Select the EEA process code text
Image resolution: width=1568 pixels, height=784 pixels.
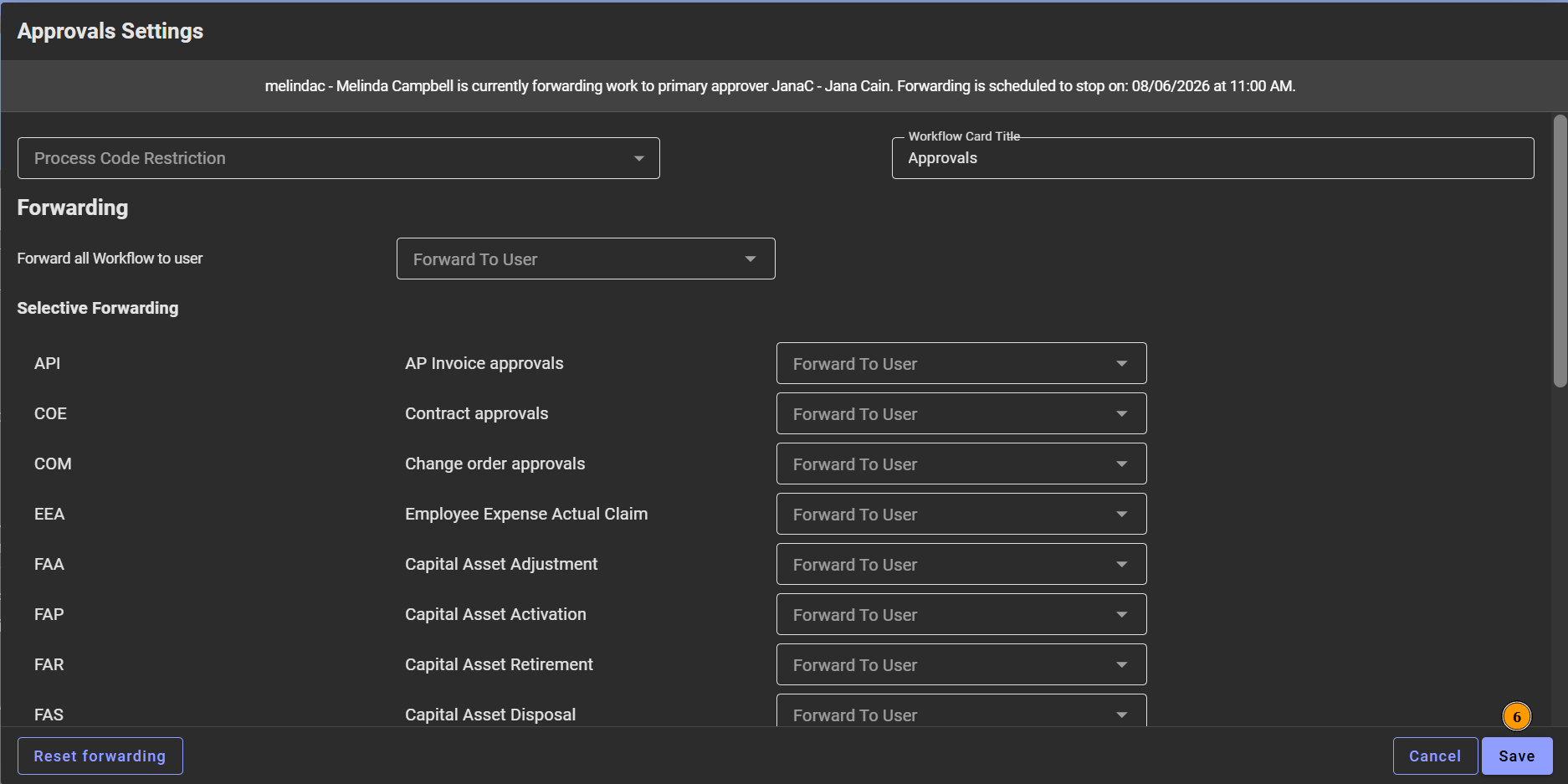[x=49, y=514]
